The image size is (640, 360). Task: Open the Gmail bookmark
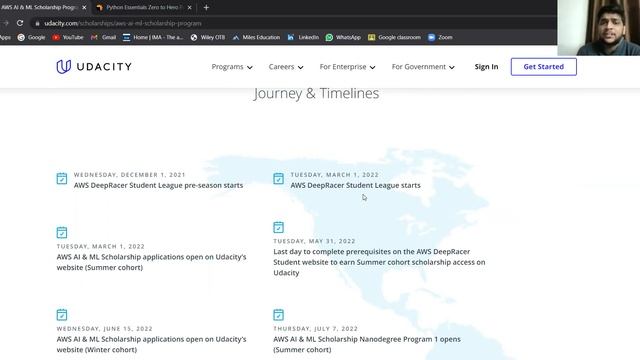tap(104, 37)
